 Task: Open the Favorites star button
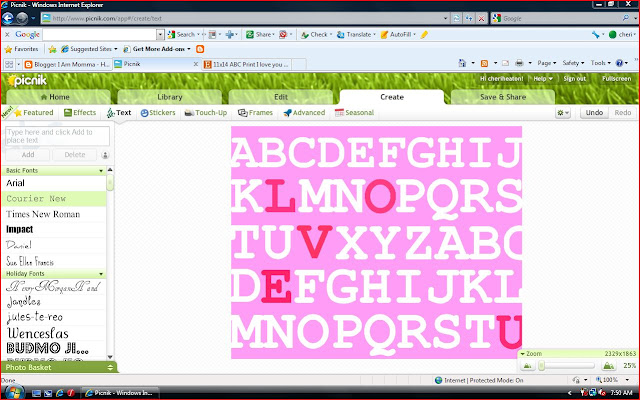[22, 49]
